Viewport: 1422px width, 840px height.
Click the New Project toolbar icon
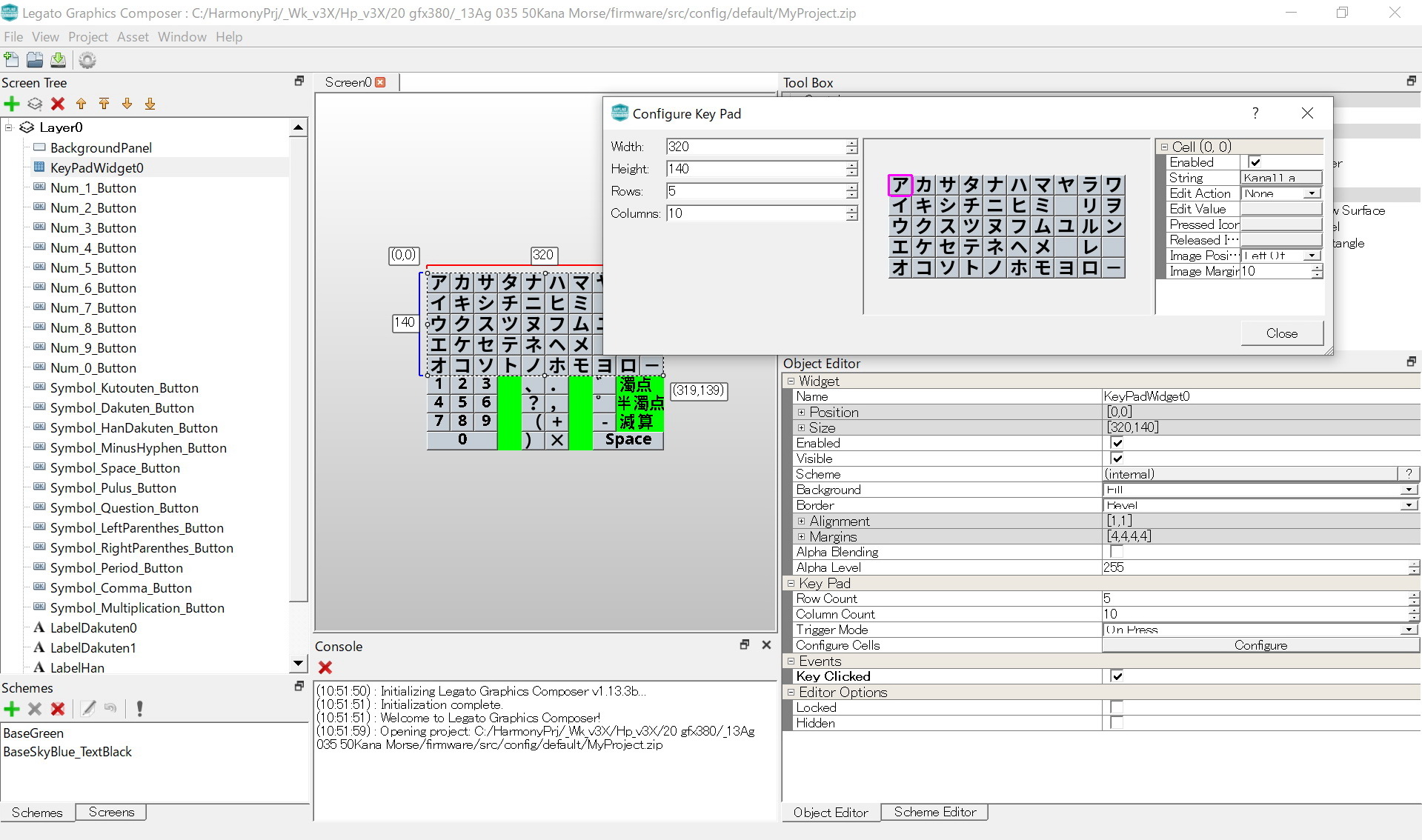pyautogui.click(x=11, y=60)
